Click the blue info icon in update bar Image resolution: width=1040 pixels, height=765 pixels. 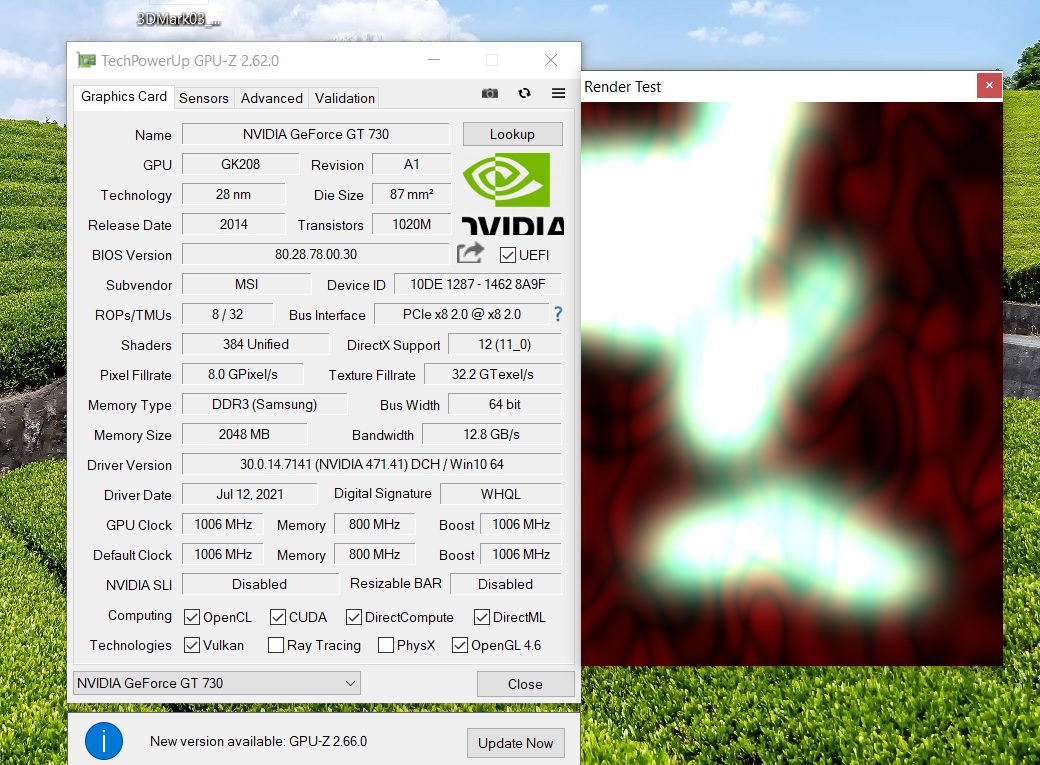[x=104, y=741]
